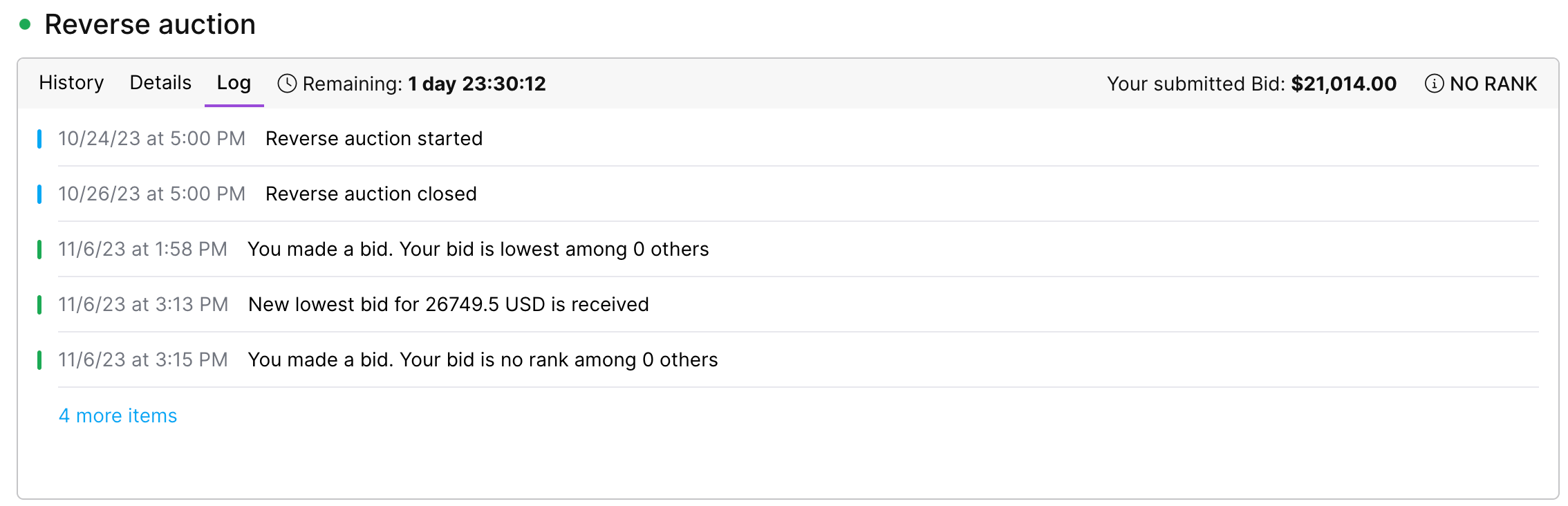Click the green status dot beside Reverse auction

pos(26,25)
